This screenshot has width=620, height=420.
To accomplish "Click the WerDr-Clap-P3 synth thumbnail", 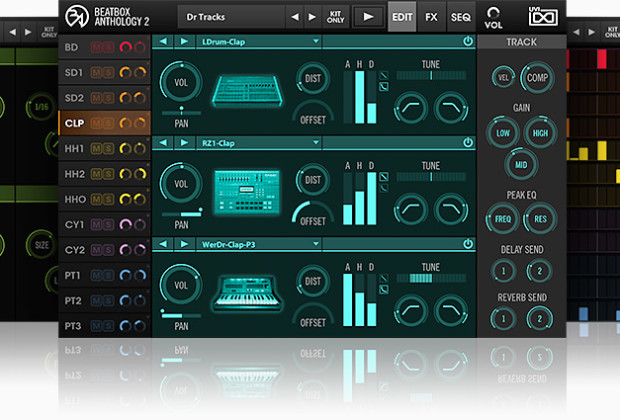I will tap(247, 293).
